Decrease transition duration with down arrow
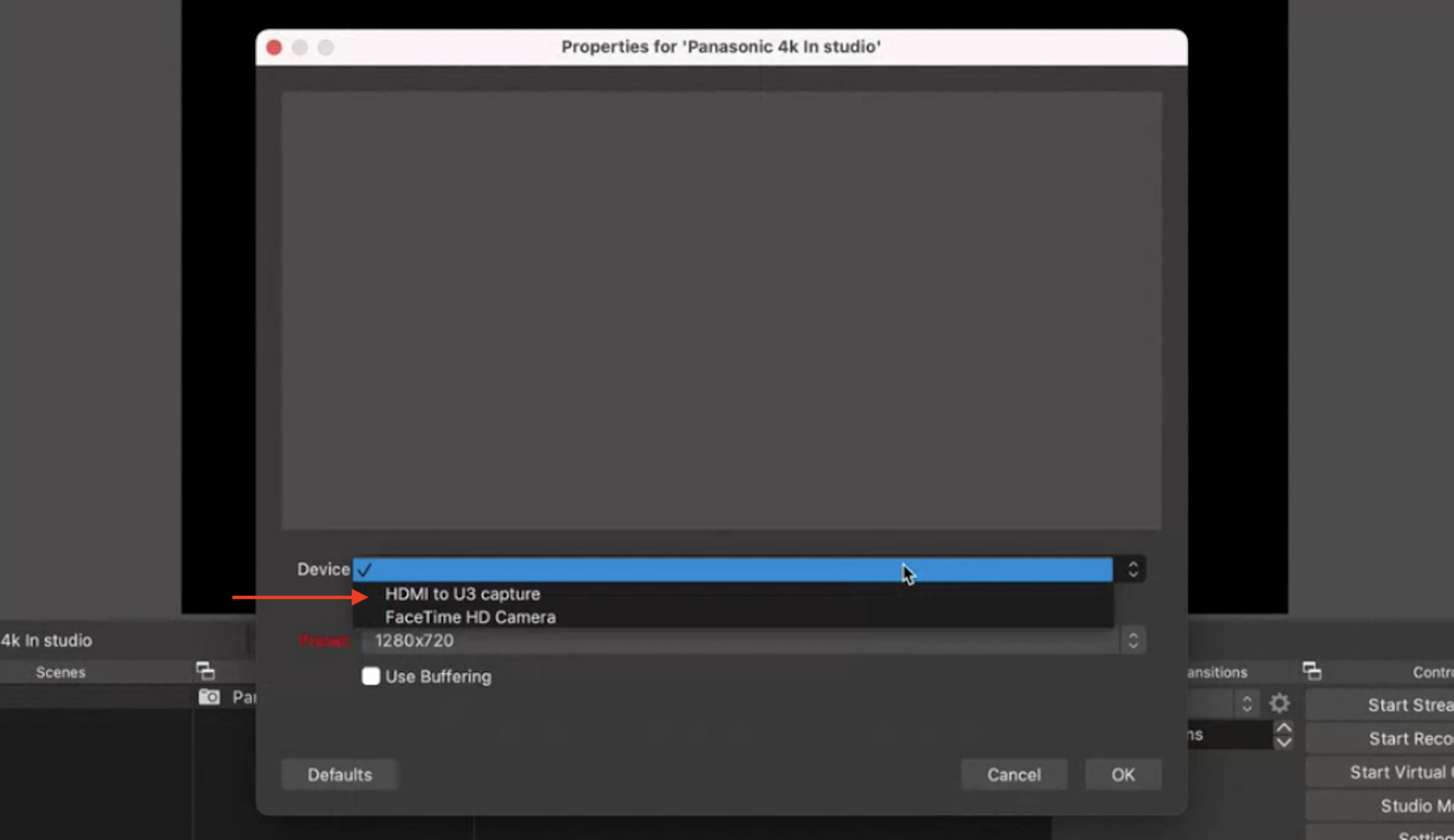Viewport: 1454px width, 840px height. (1284, 742)
